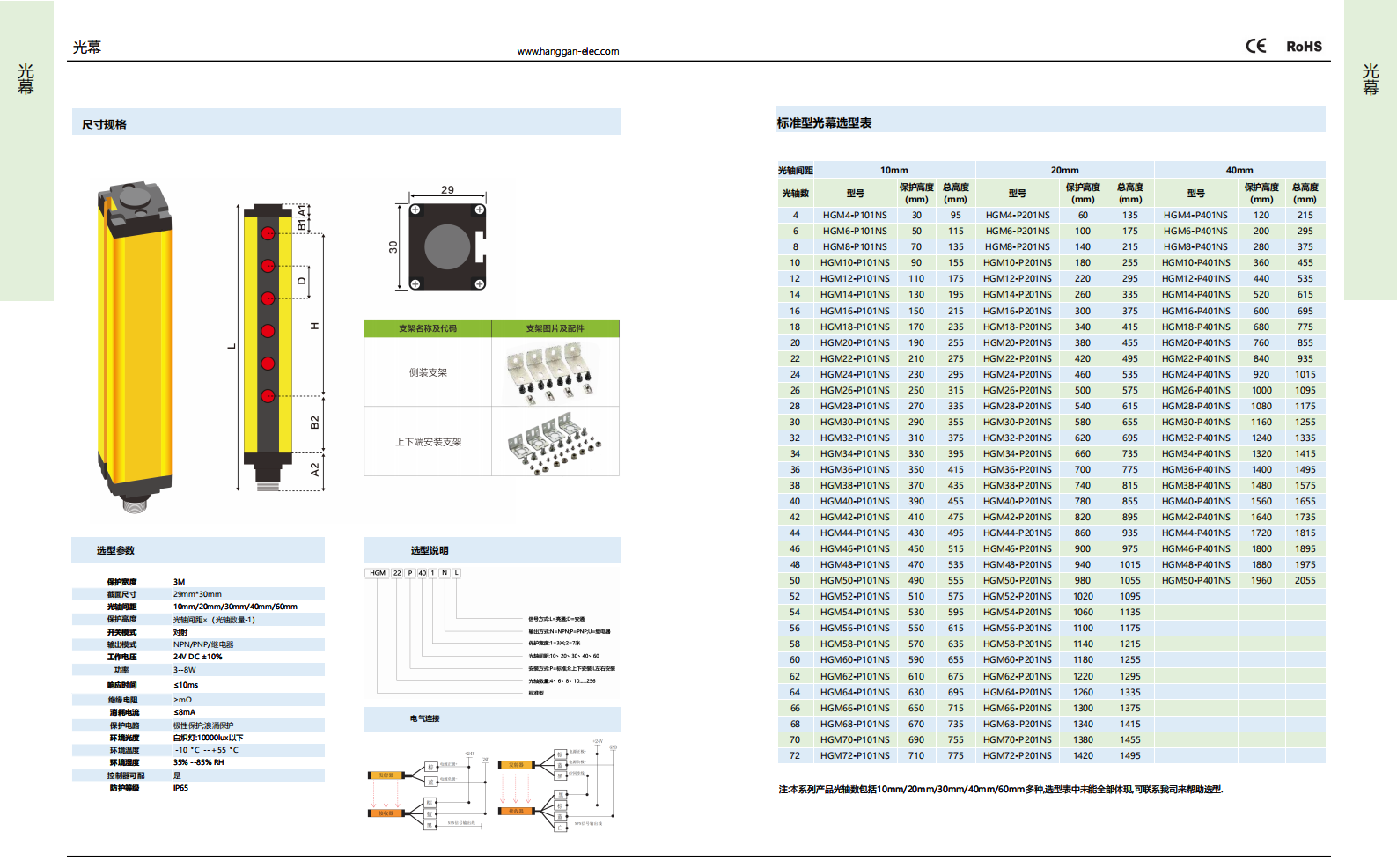Select the response time value ≤10ms
This screenshot has height=868, width=1397.
[x=186, y=685]
